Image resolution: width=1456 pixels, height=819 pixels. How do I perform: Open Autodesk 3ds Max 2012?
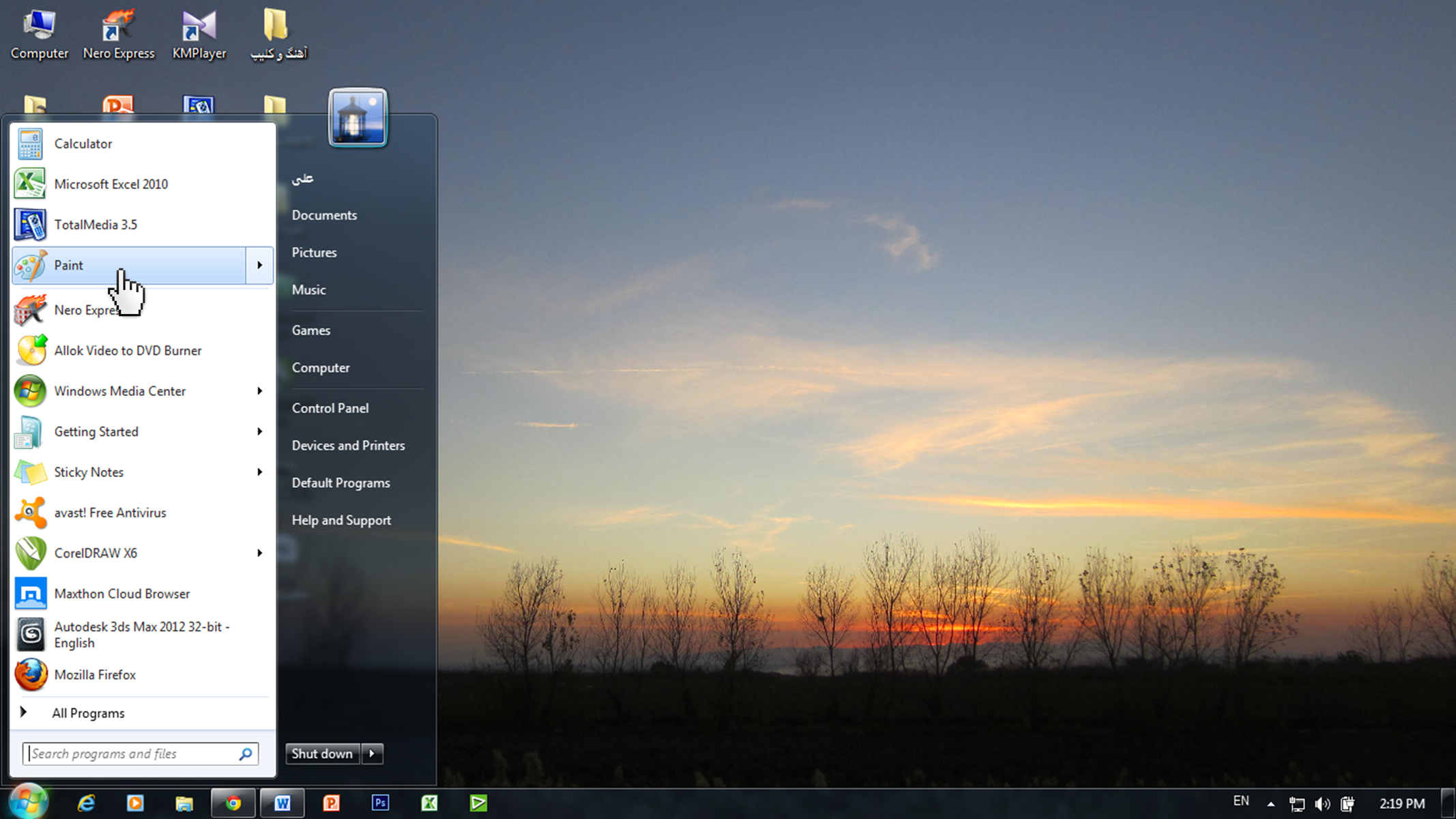141,635
